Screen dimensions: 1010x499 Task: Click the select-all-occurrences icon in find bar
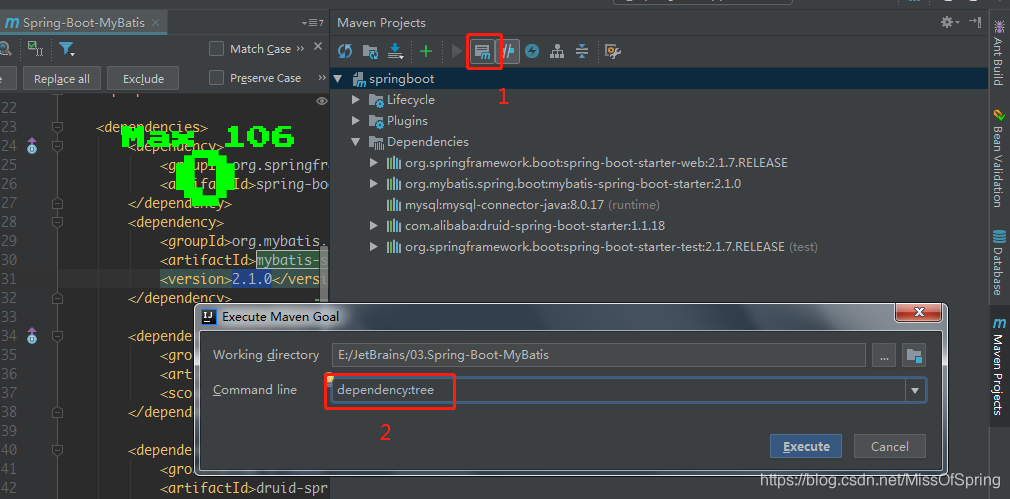point(35,48)
